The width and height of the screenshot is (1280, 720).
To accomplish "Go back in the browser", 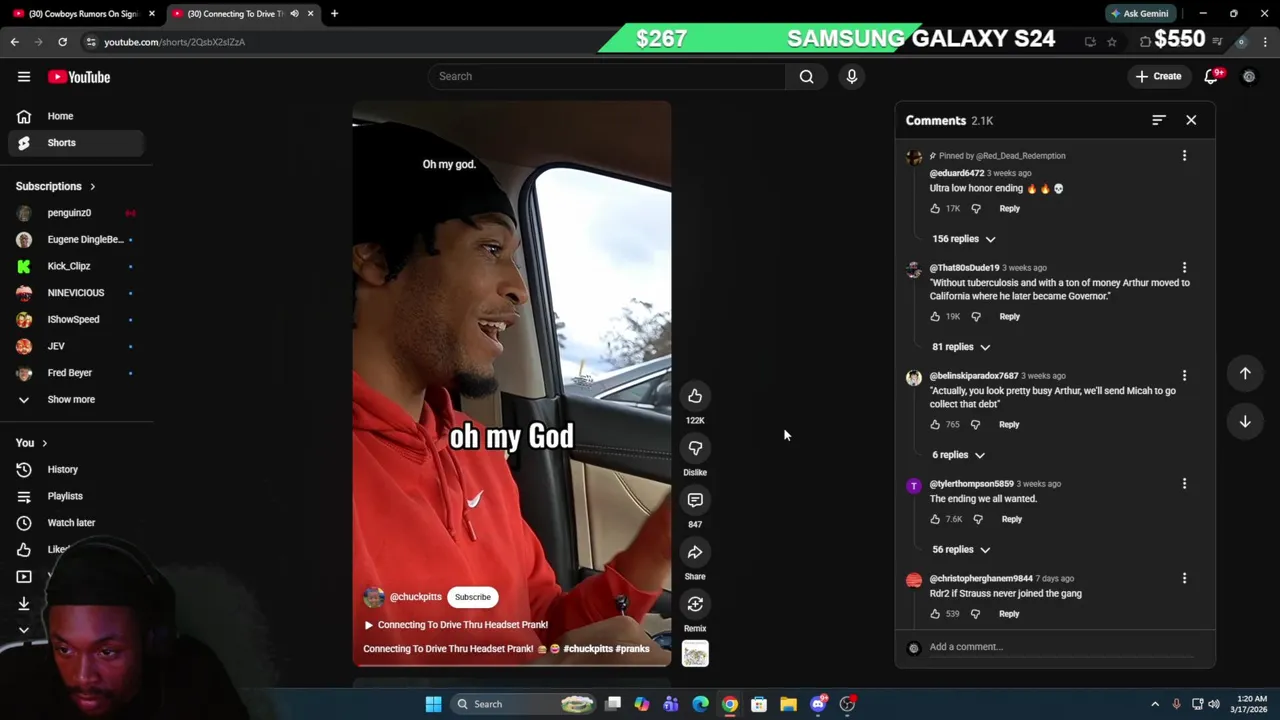I will [x=14, y=42].
